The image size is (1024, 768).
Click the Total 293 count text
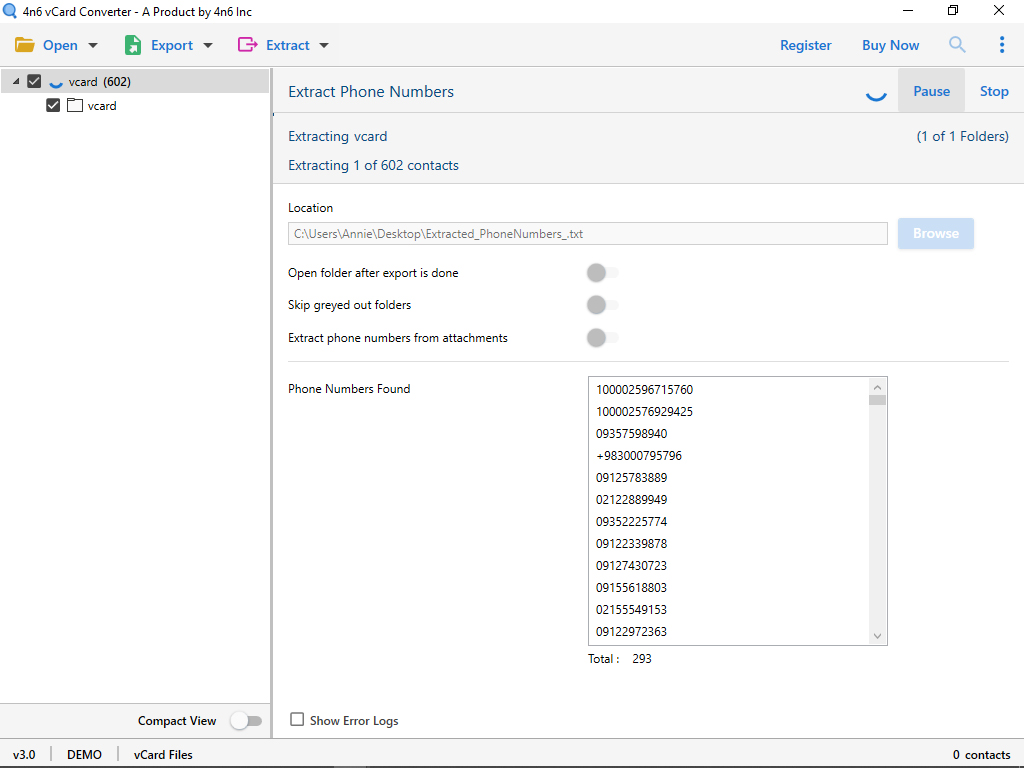[620, 658]
